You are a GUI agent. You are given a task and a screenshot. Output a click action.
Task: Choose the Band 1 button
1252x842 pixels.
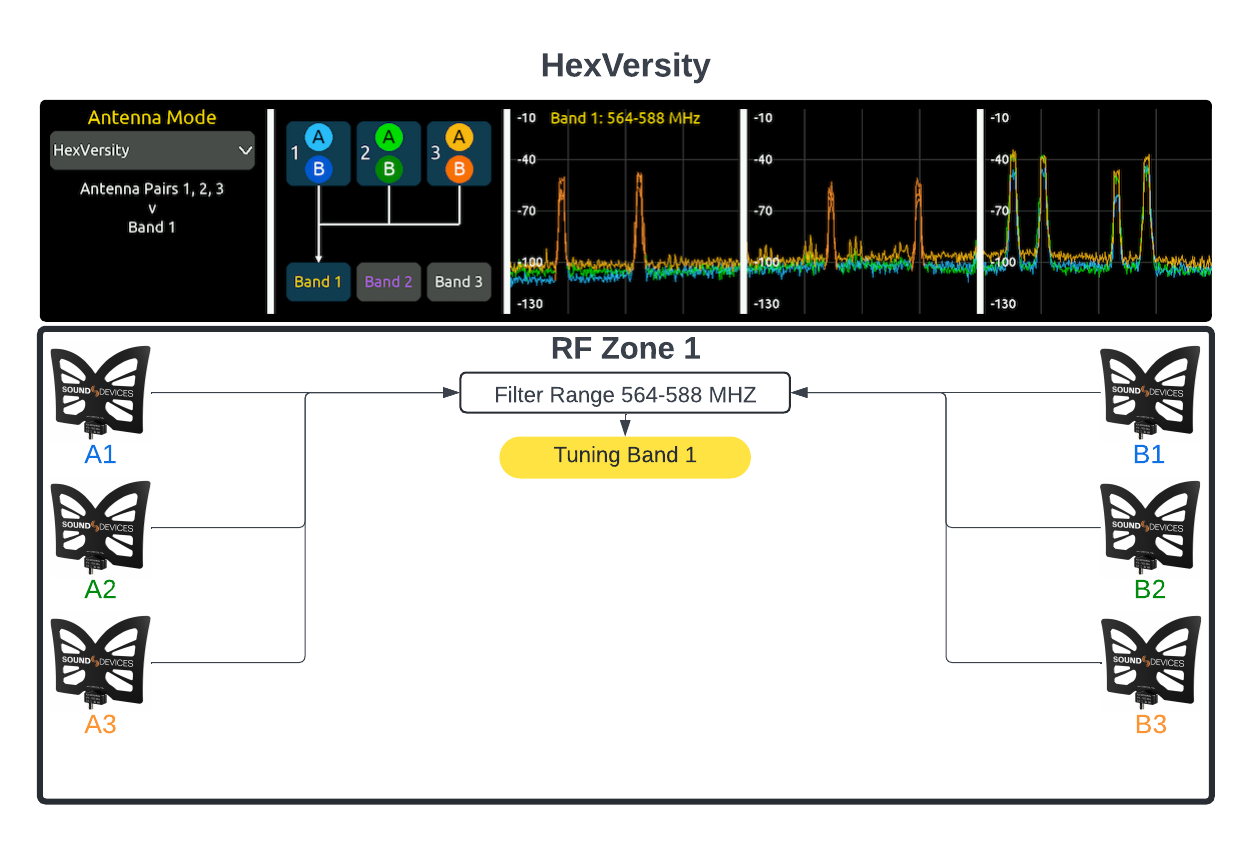click(x=318, y=282)
